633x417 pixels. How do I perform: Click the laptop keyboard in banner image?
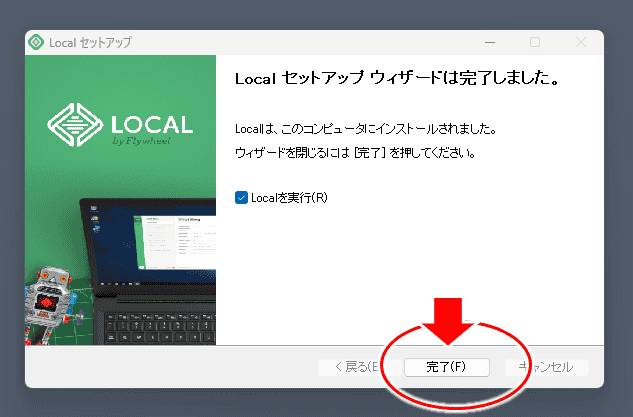coord(160,325)
